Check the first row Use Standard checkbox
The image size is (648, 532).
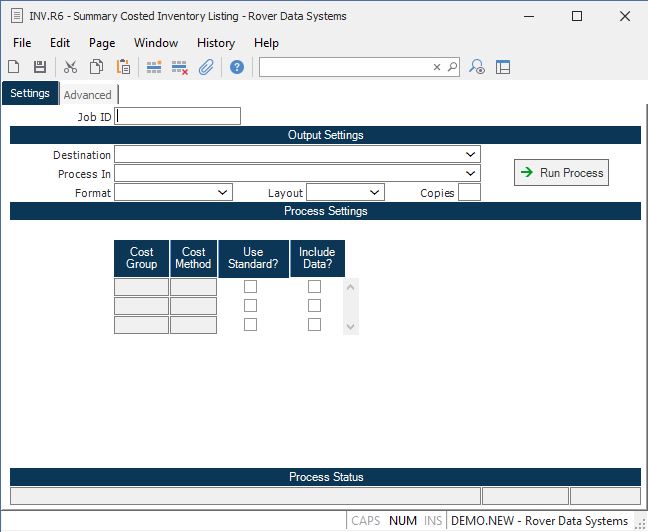pyautogui.click(x=250, y=287)
